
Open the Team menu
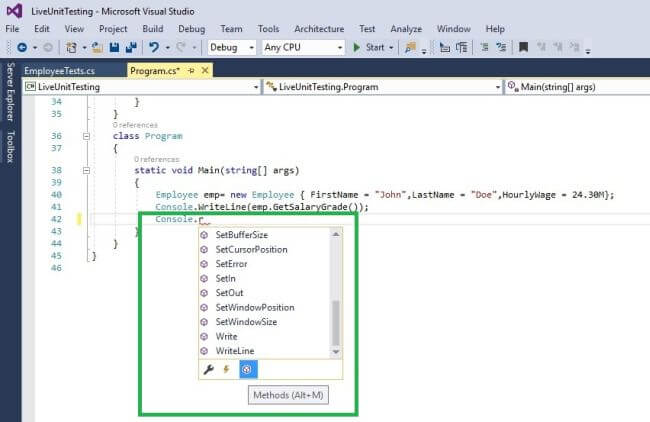[x=231, y=29]
